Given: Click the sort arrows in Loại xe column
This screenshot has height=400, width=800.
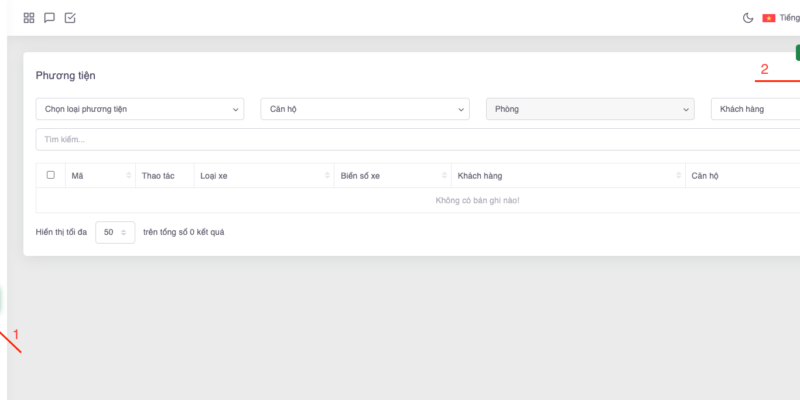Looking at the screenshot, I should coord(327,176).
